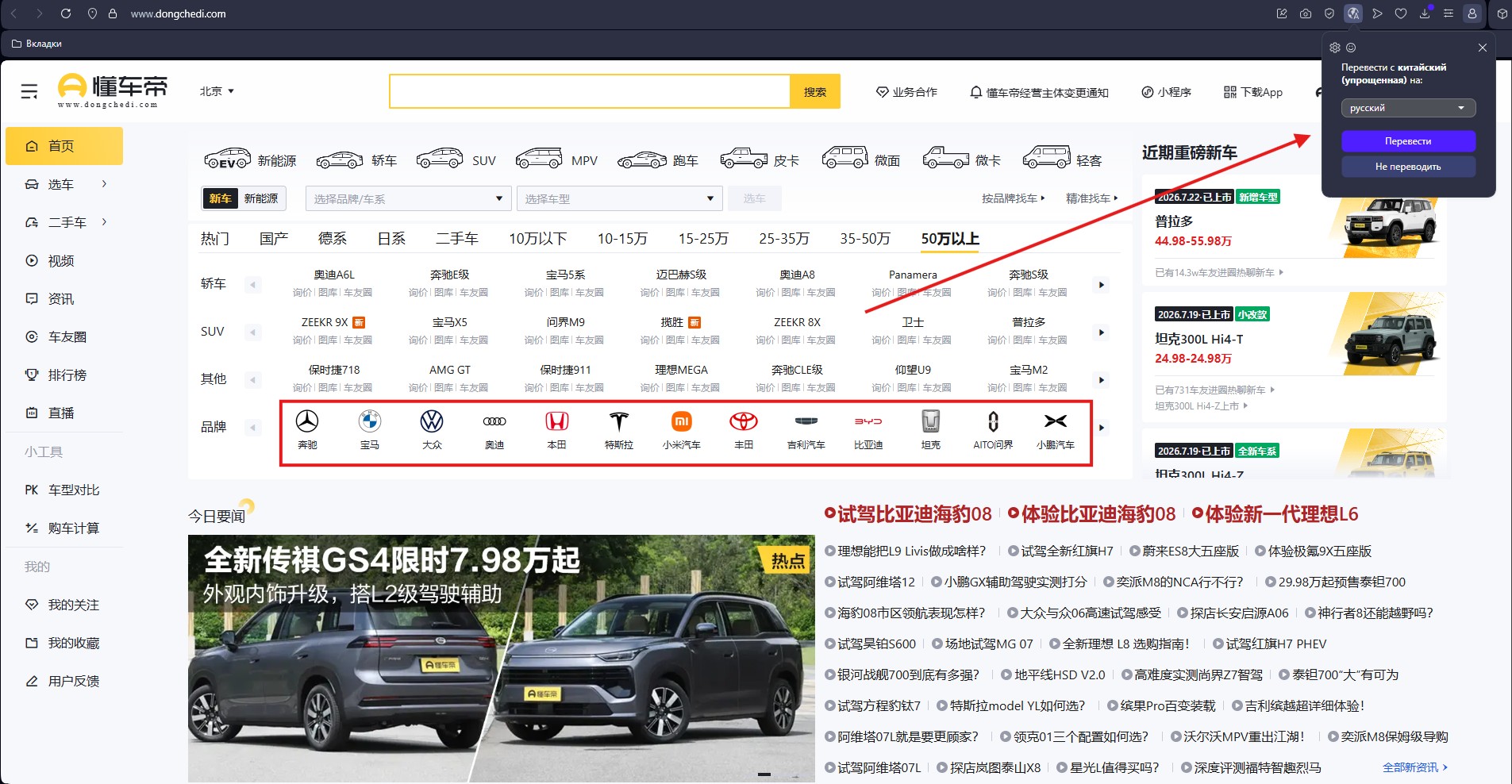This screenshot has height=784, width=1512.
Task: Open the browser screenshot camera icon
Action: tap(1306, 13)
